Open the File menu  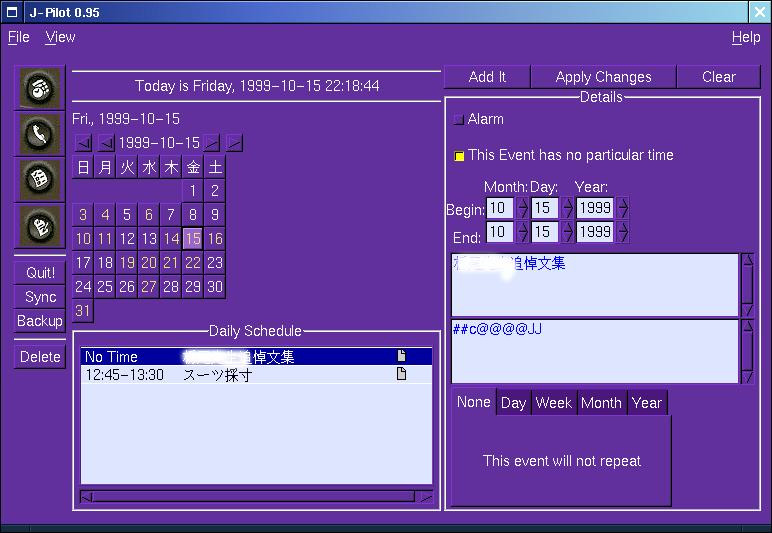[x=19, y=37]
